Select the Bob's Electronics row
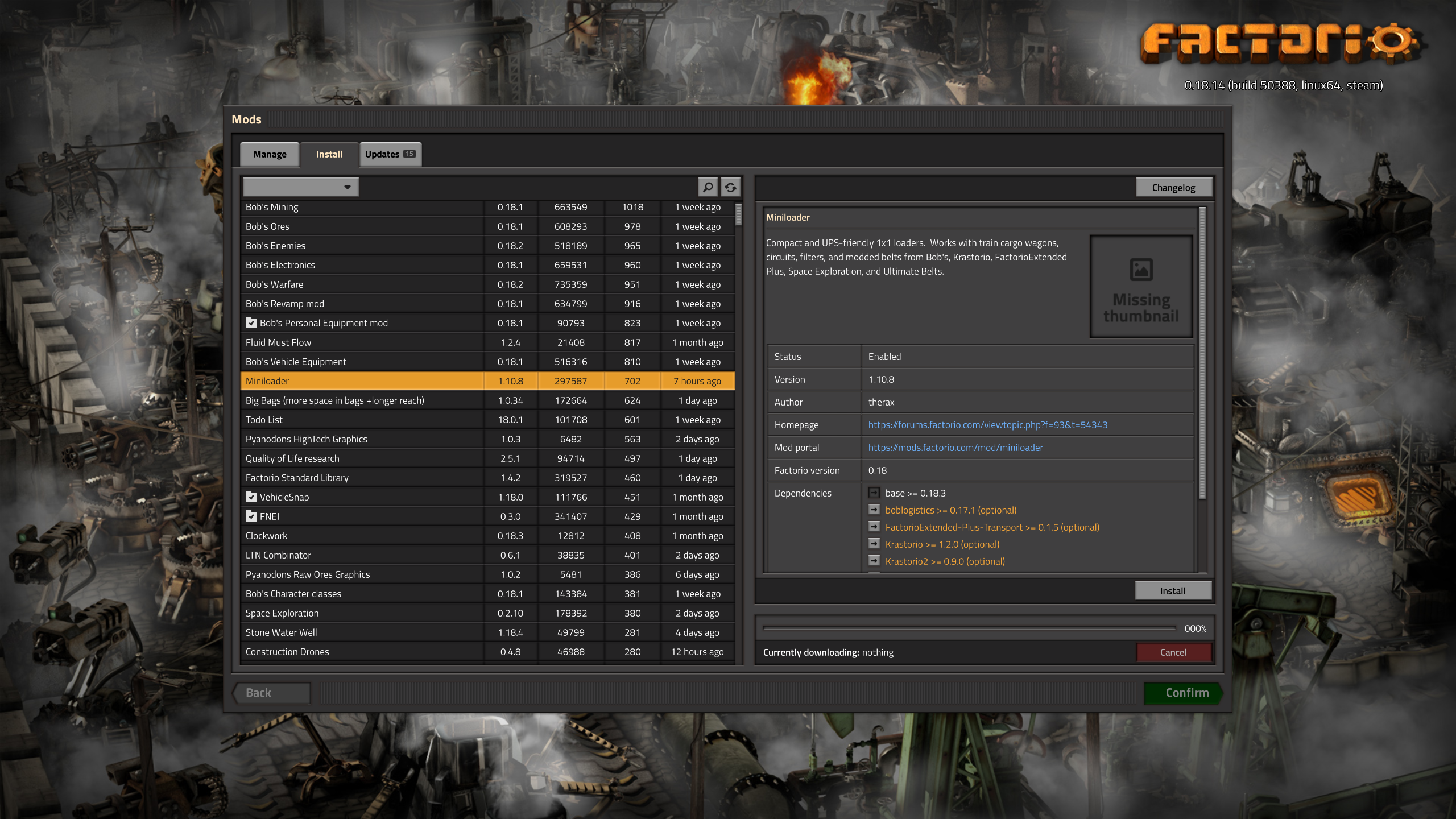Screen dimensions: 1456x819 click(487, 265)
